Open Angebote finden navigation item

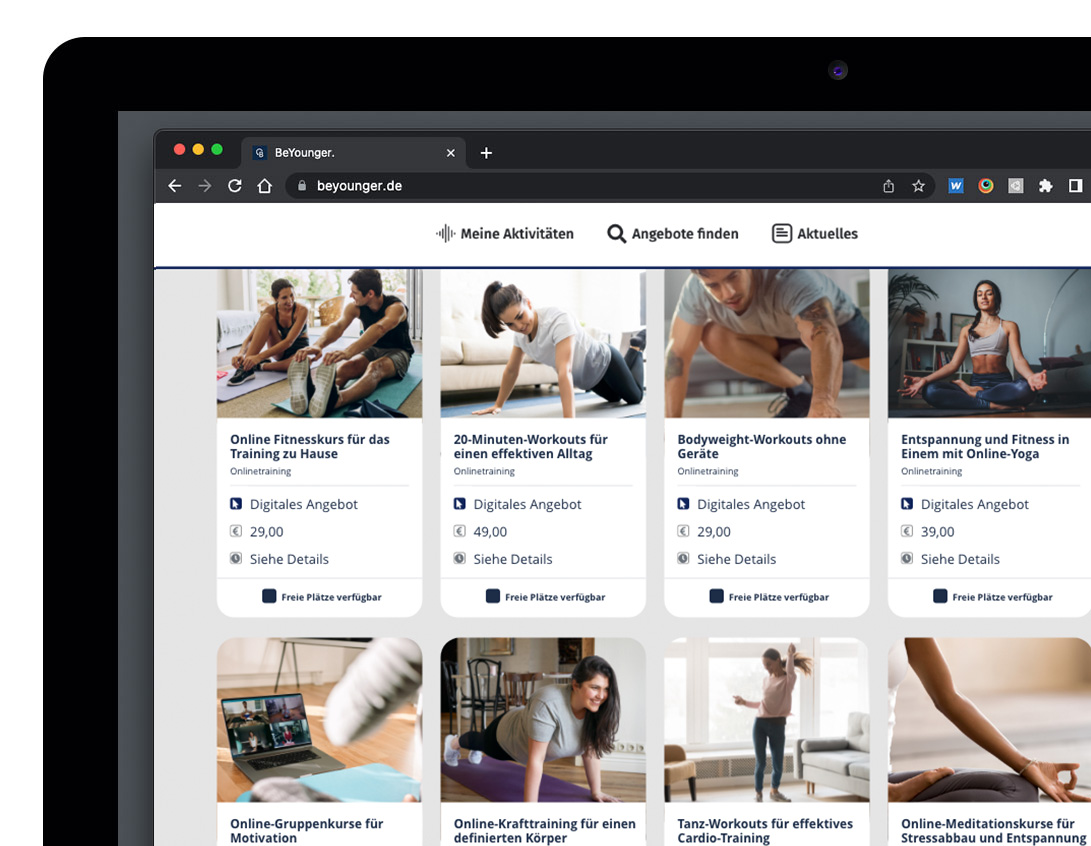673,234
